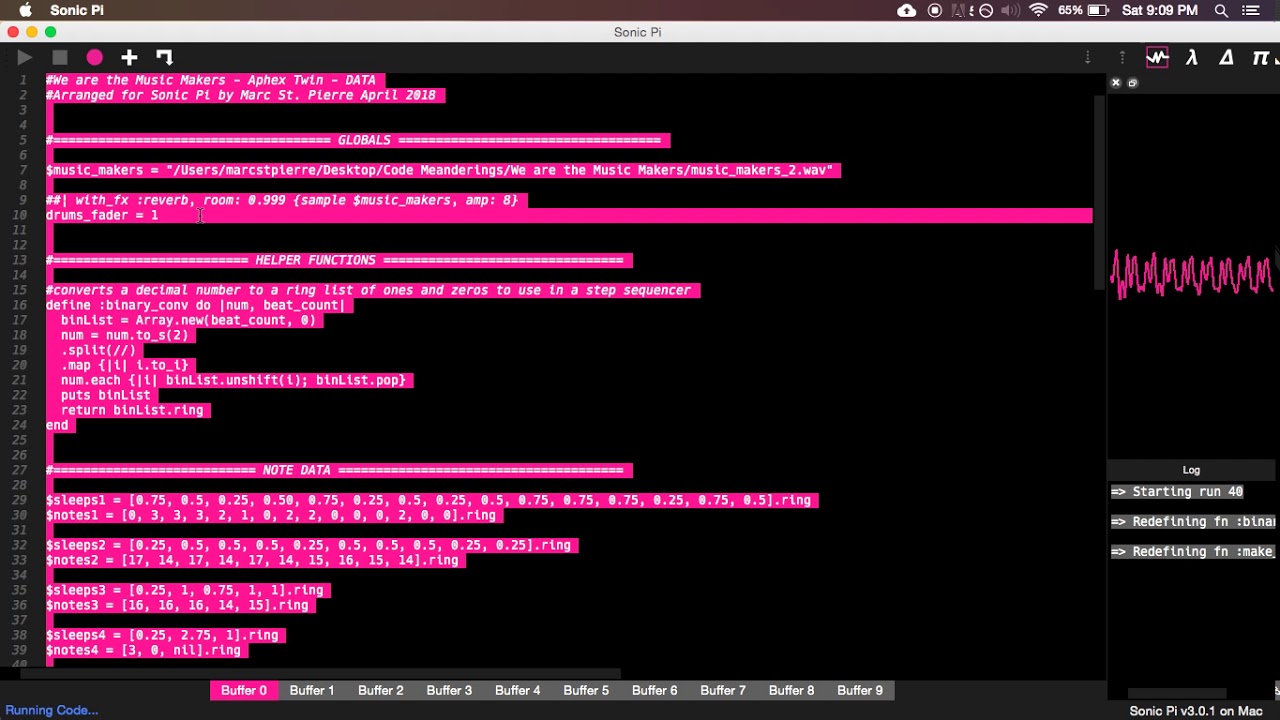Screen dimensions: 1280x720
Task: Click the Load file arrow icon
Action: 165,58
